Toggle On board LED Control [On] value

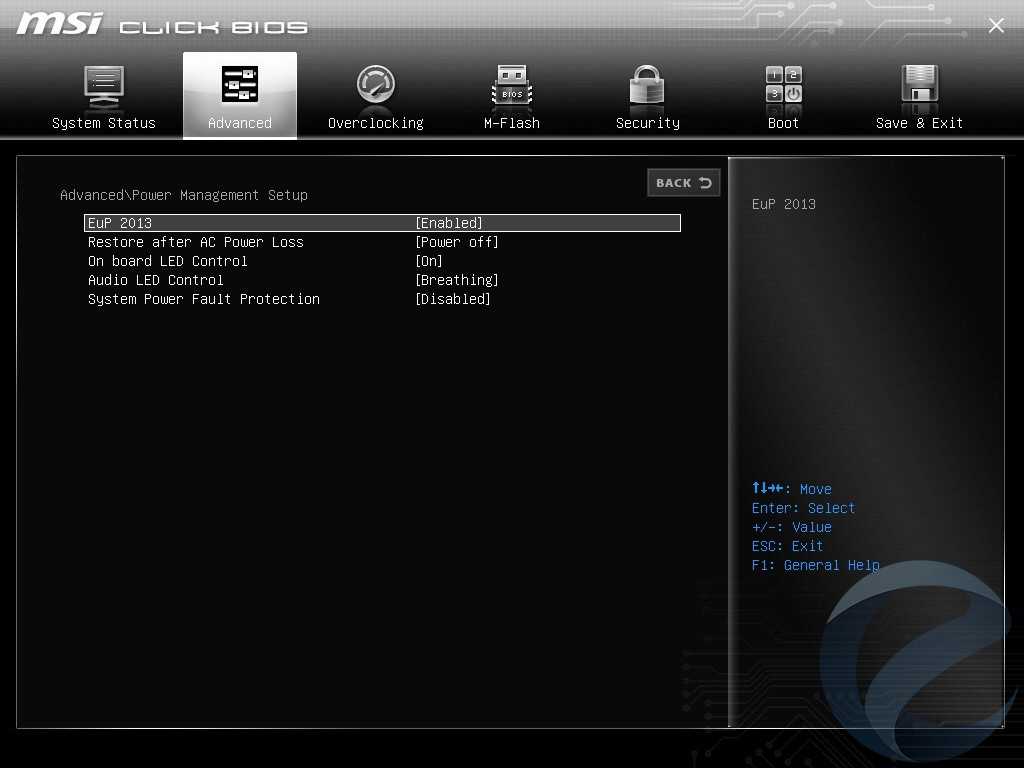click(x=429, y=261)
